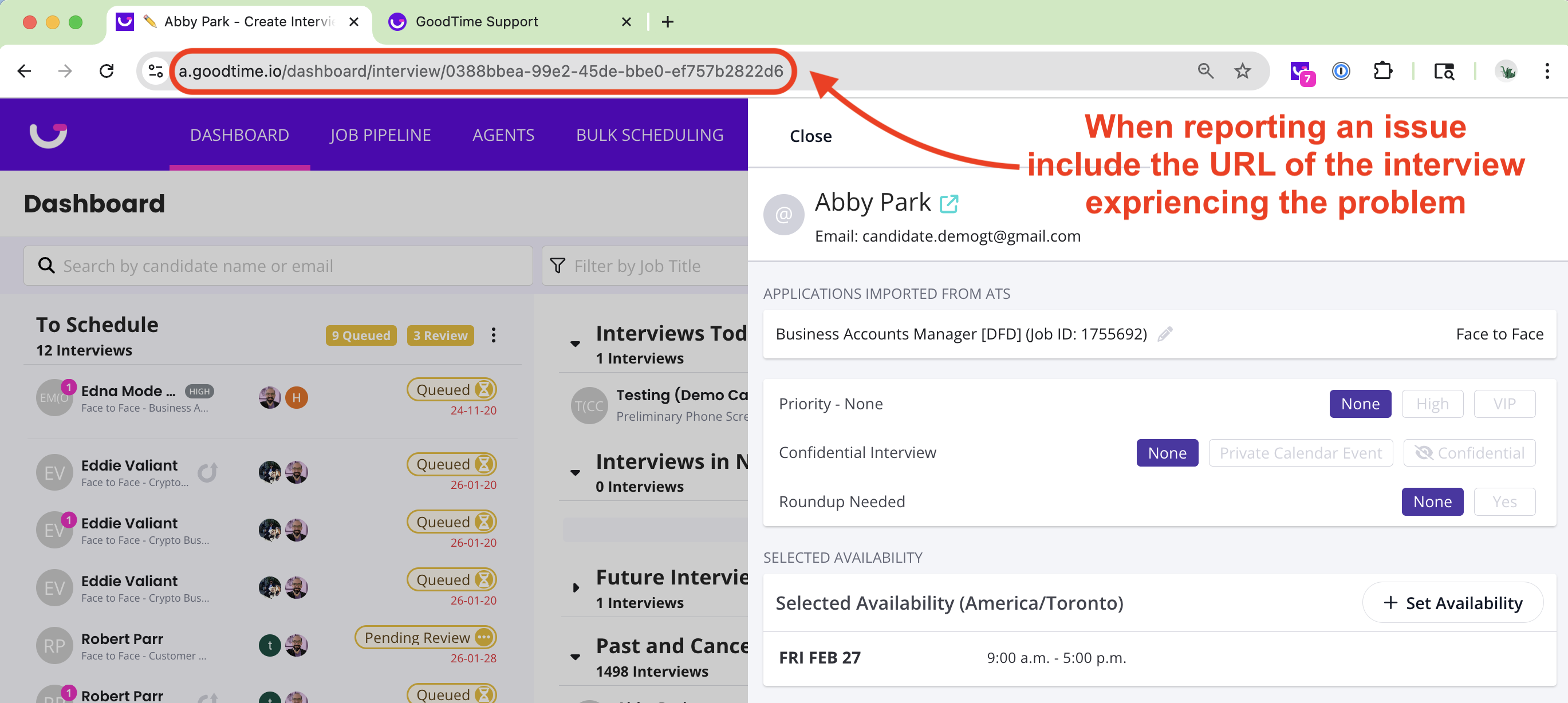The image size is (1568, 703).
Task: Click the candidate name search field
Action: click(x=278, y=266)
